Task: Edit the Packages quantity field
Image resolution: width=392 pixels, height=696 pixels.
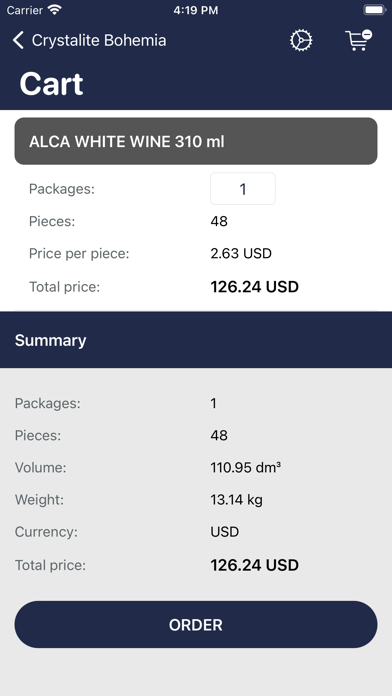Action: coord(243,189)
